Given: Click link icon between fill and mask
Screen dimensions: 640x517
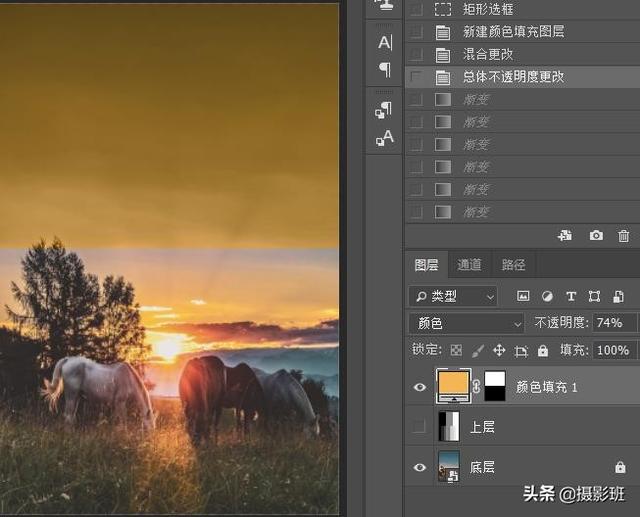Looking at the screenshot, I should click(476, 386).
